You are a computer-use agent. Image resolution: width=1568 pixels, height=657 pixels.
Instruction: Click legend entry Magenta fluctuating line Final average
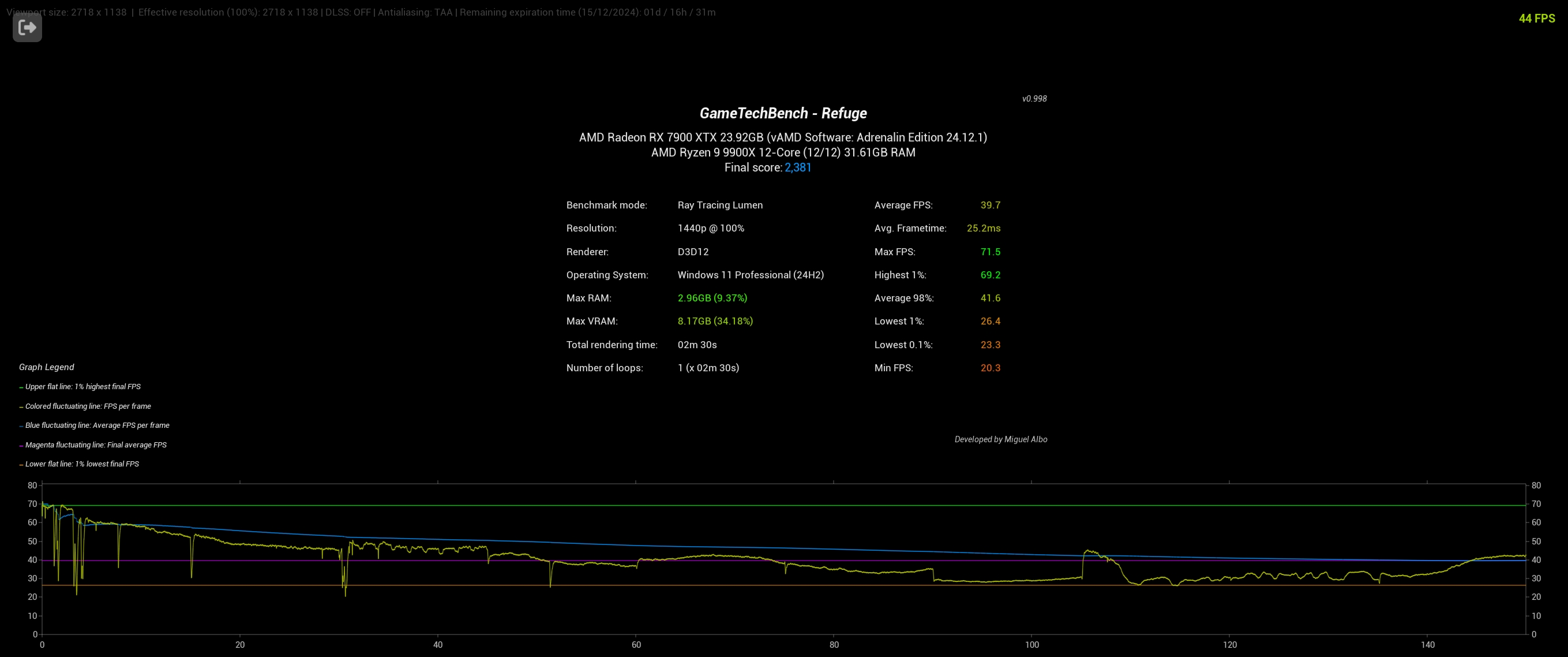click(92, 445)
